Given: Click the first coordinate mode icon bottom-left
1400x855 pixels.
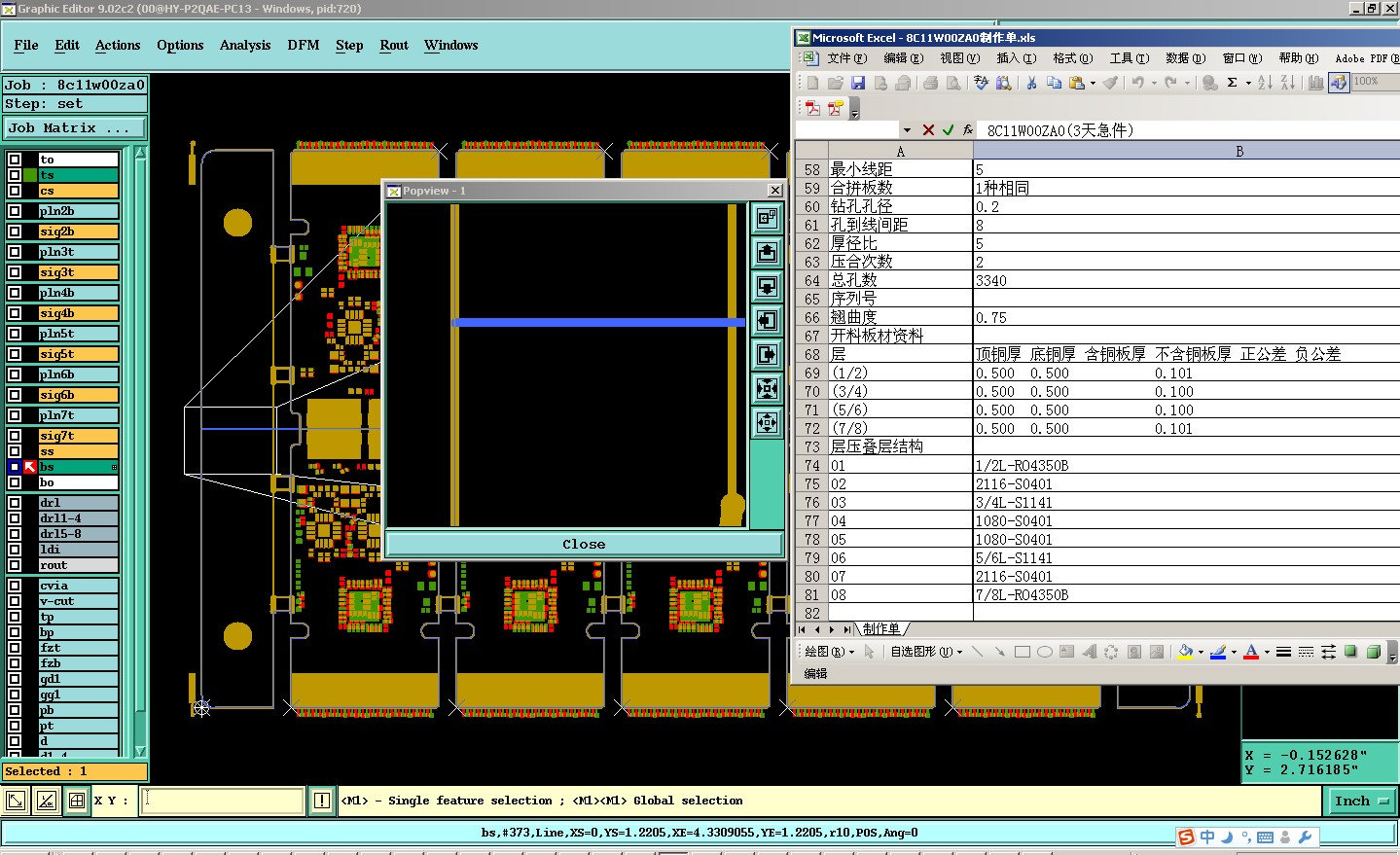Looking at the screenshot, I should (16, 801).
